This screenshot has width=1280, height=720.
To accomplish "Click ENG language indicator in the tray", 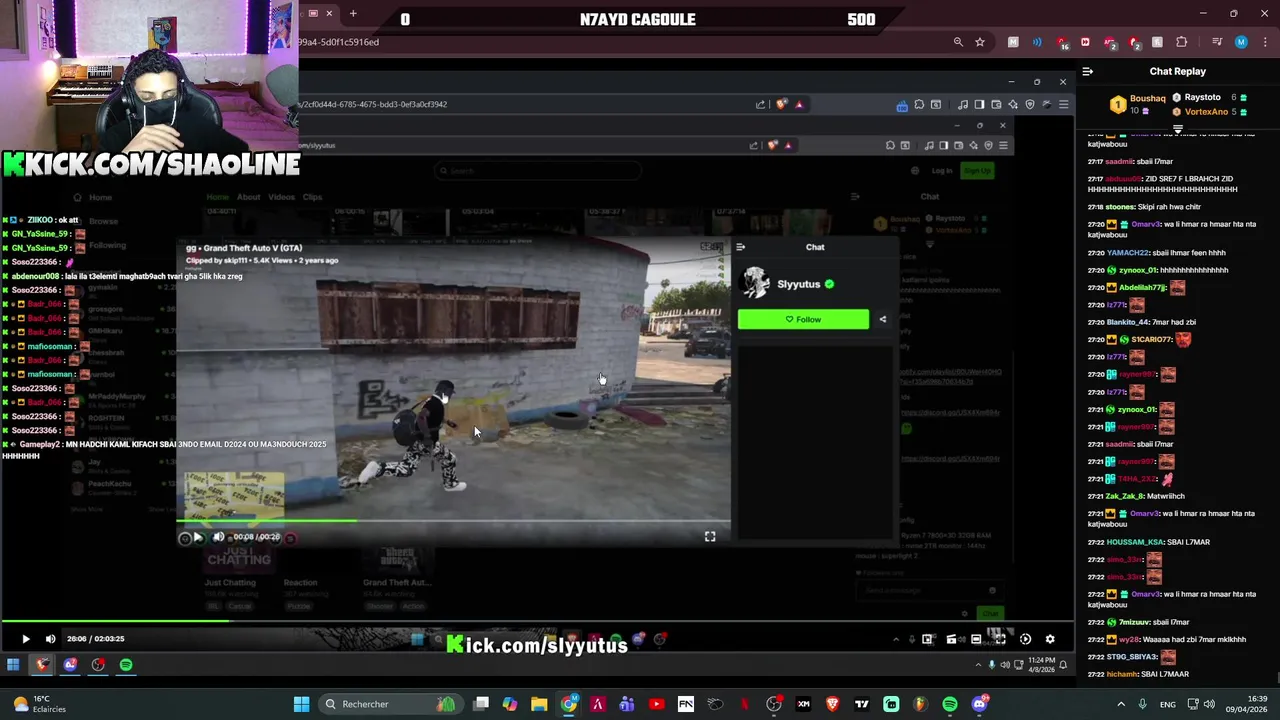I will 1168,704.
